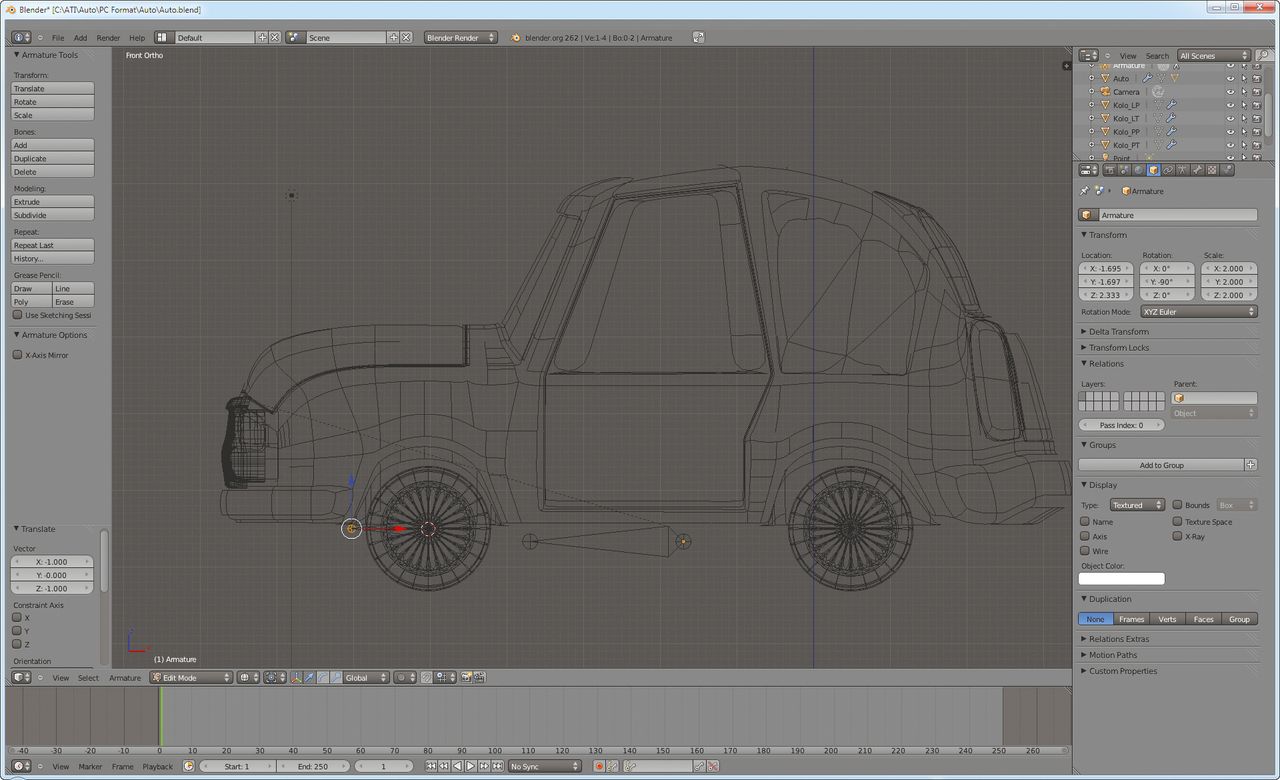
Task: Click the modifier wrench icon on Kolo_PT row
Action: pyautogui.click(x=1171, y=144)
